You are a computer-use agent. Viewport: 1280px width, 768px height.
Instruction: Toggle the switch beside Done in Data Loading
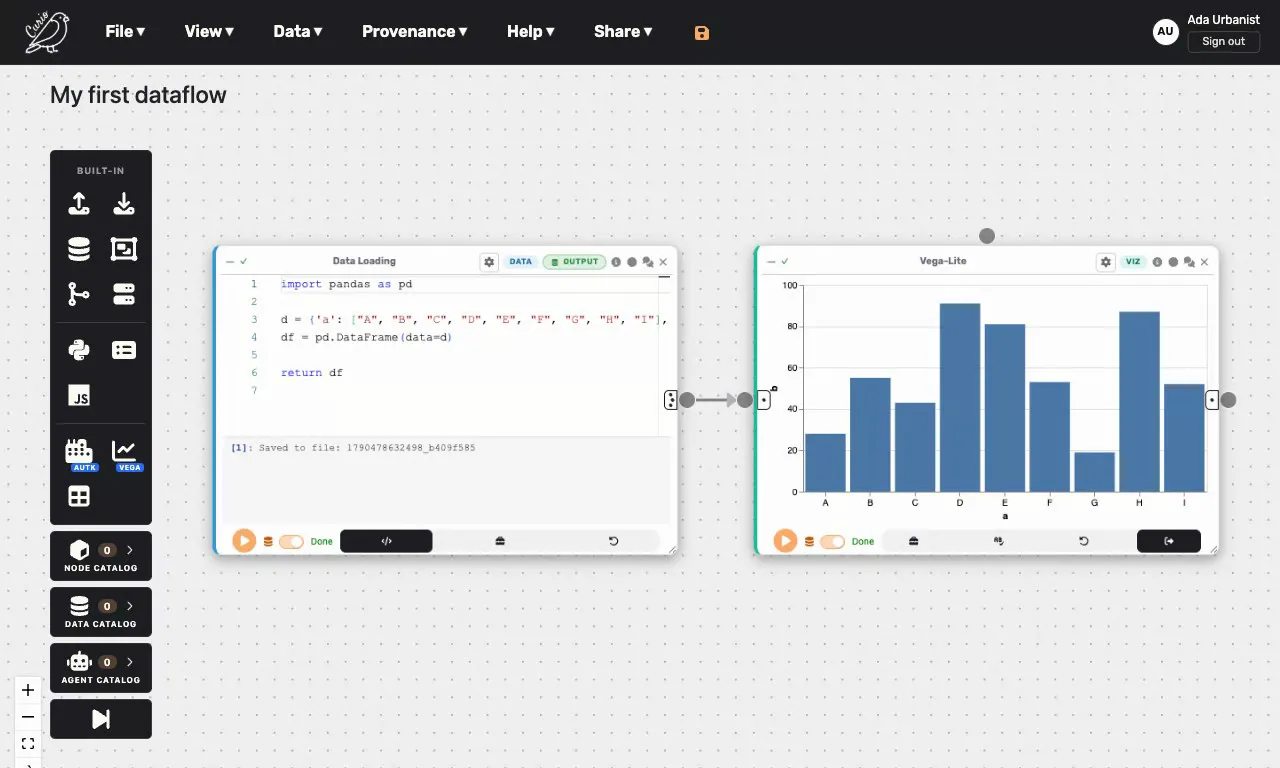291,541
